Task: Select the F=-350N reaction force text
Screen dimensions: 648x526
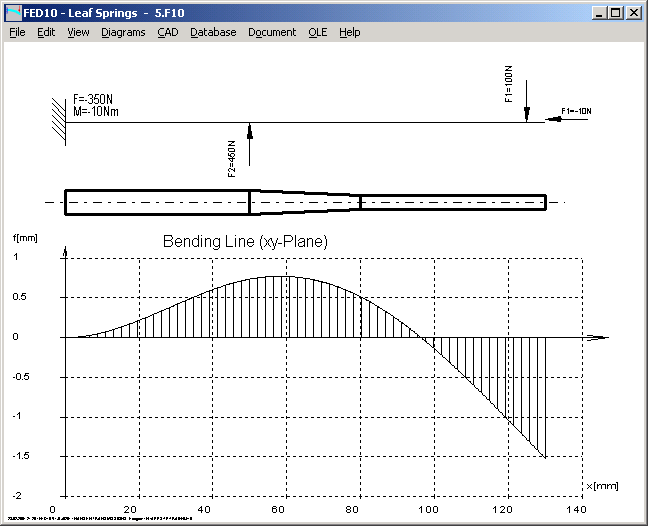Action: click(93, 99)
